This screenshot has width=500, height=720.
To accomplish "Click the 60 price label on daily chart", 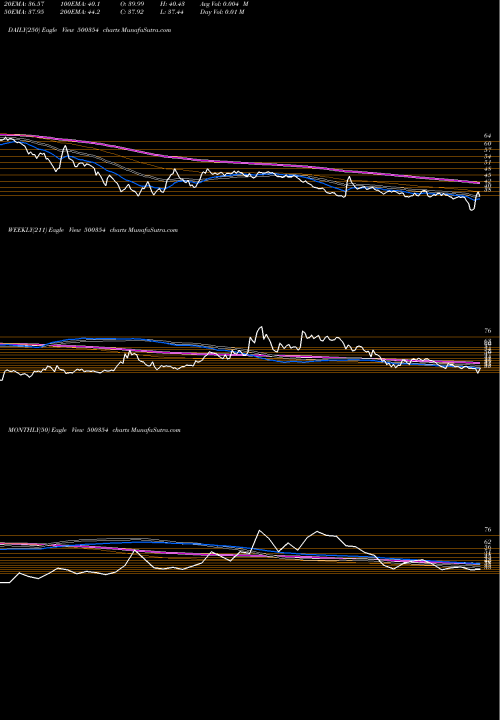I will click(488, 143).
